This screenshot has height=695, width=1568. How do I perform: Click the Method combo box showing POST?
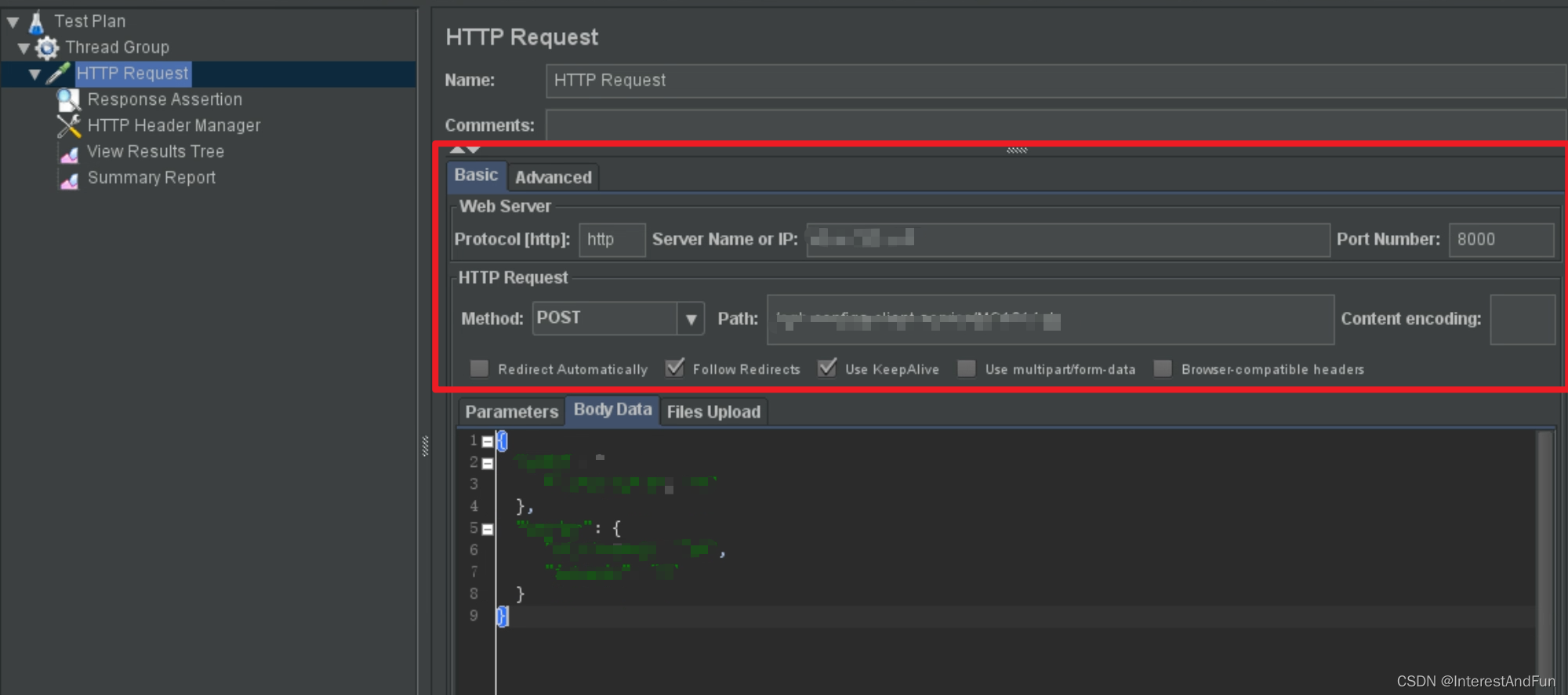(618, 319)
